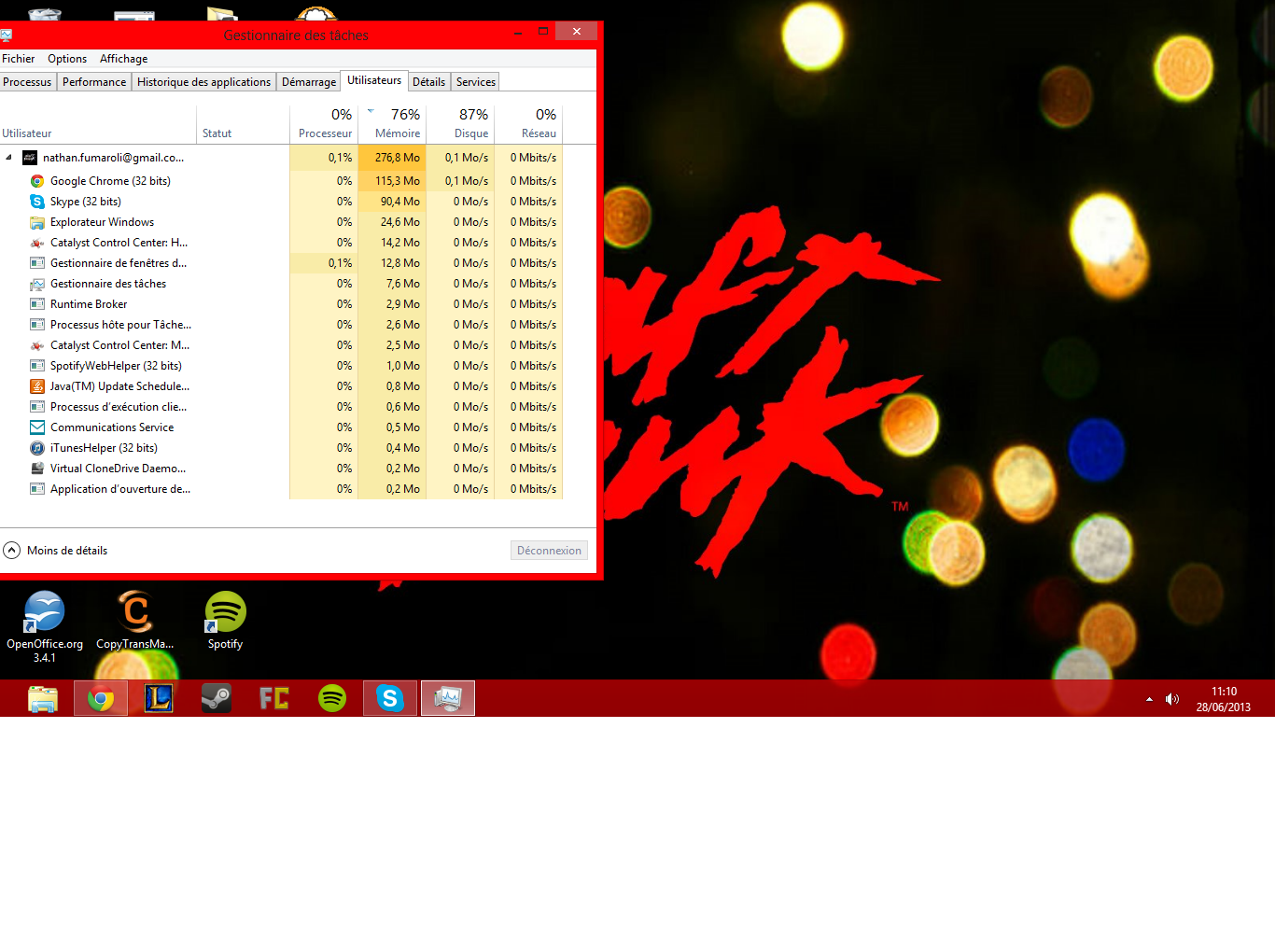Click the Déconnexion button
Image resolution: width=1275 pixels, height=952 pixels.
(x=549, y=551)
